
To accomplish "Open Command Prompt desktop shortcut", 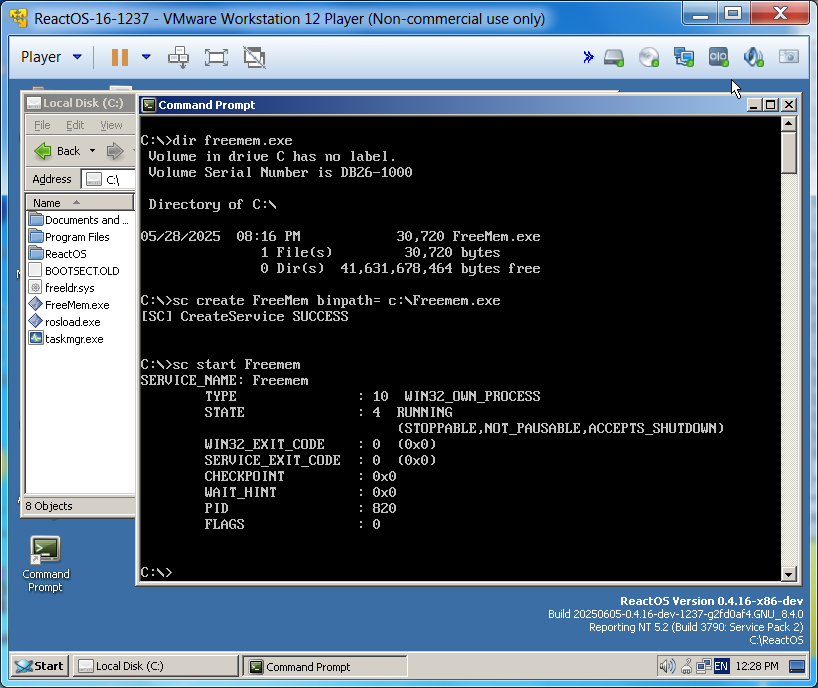I will click(x=45, y=563).
